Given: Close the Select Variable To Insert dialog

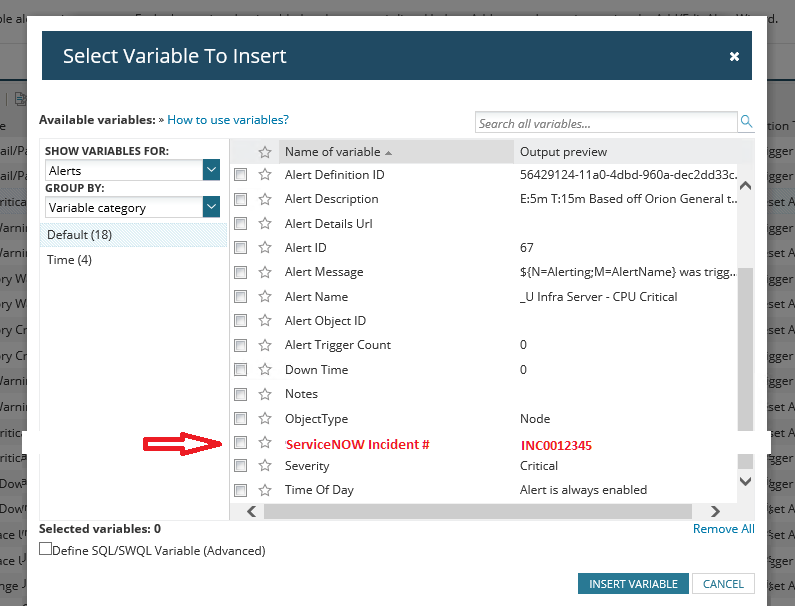Looking at the screenshot, I should tap(734, 56).
